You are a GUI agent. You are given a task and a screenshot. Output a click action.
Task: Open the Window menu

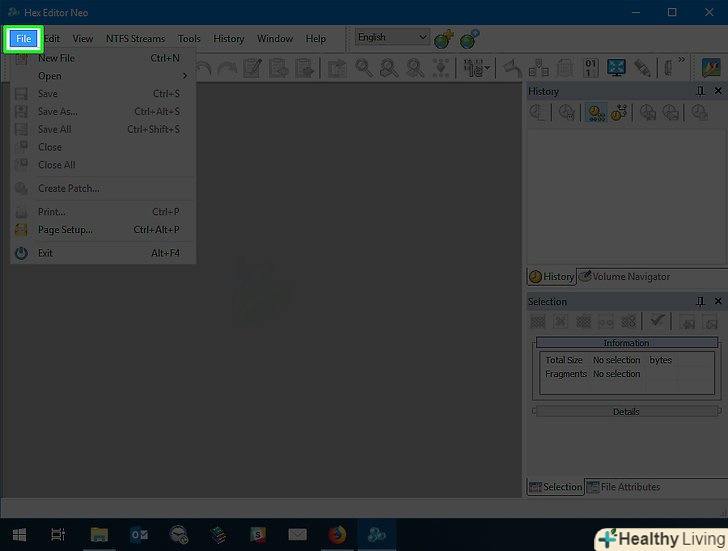coord(275,39)
